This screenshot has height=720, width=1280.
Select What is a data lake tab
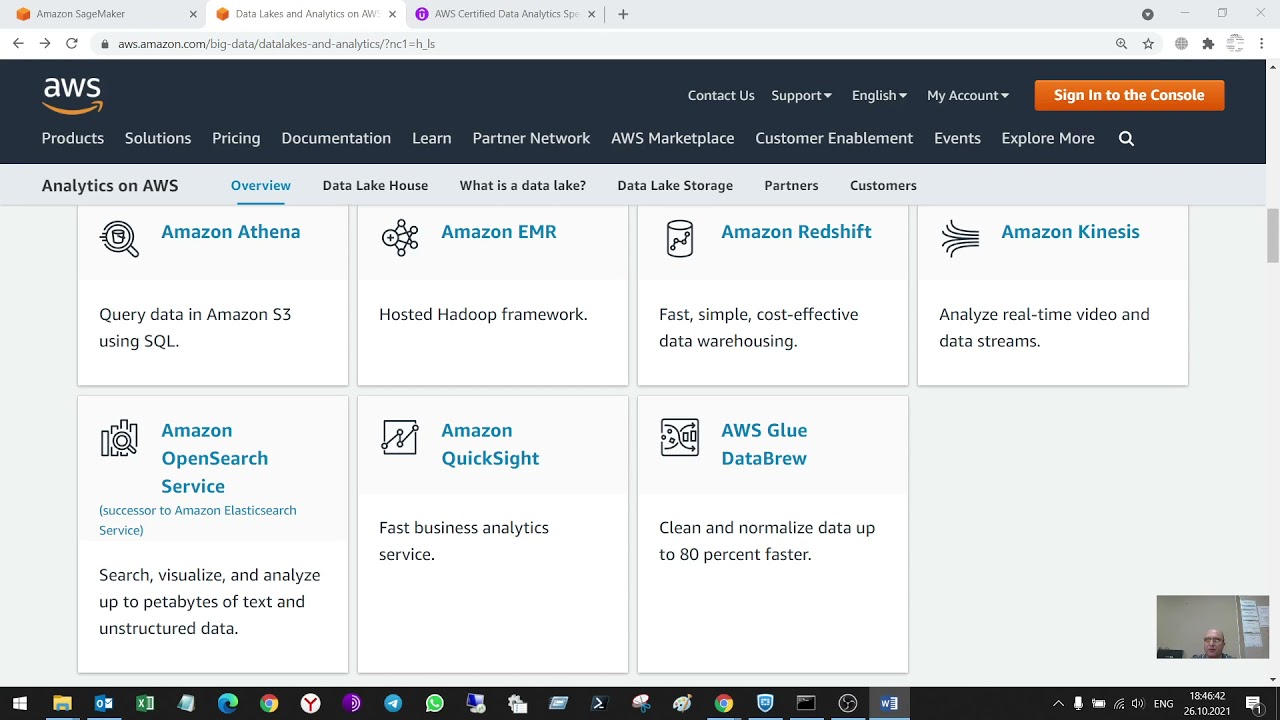[x=523, y=185]
